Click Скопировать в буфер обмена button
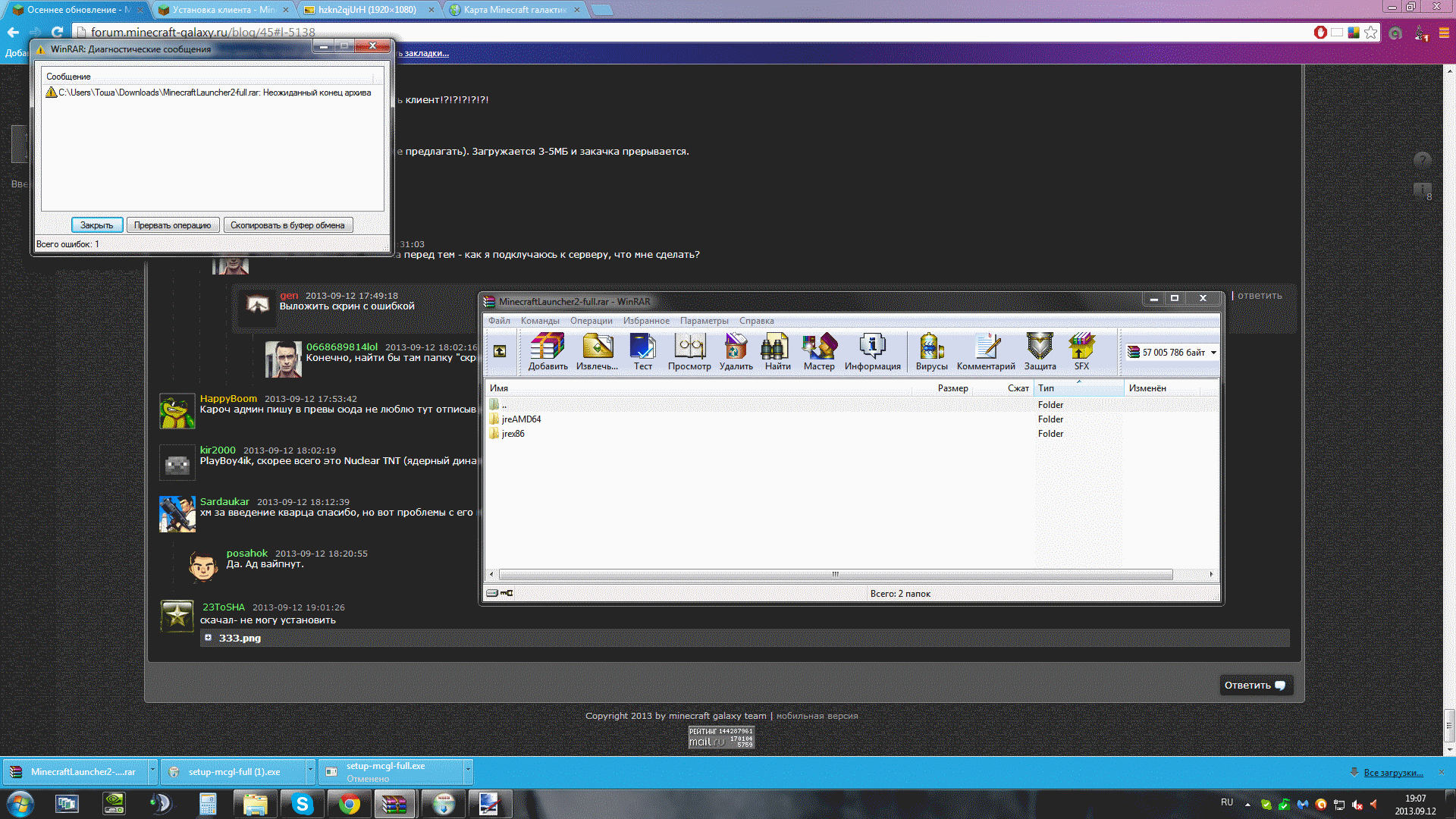Viewport: 1456px width, 819px height. point(287,225)
